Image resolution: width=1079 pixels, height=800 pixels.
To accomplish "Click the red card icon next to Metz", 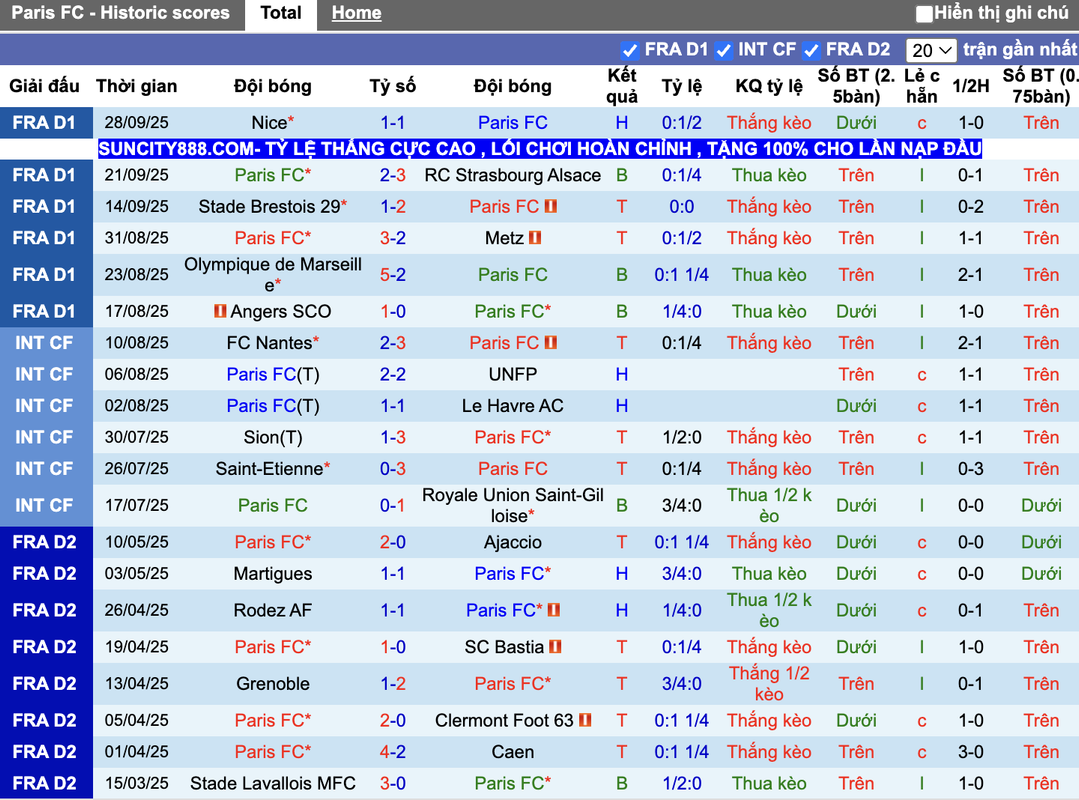I will click(535, 238).
